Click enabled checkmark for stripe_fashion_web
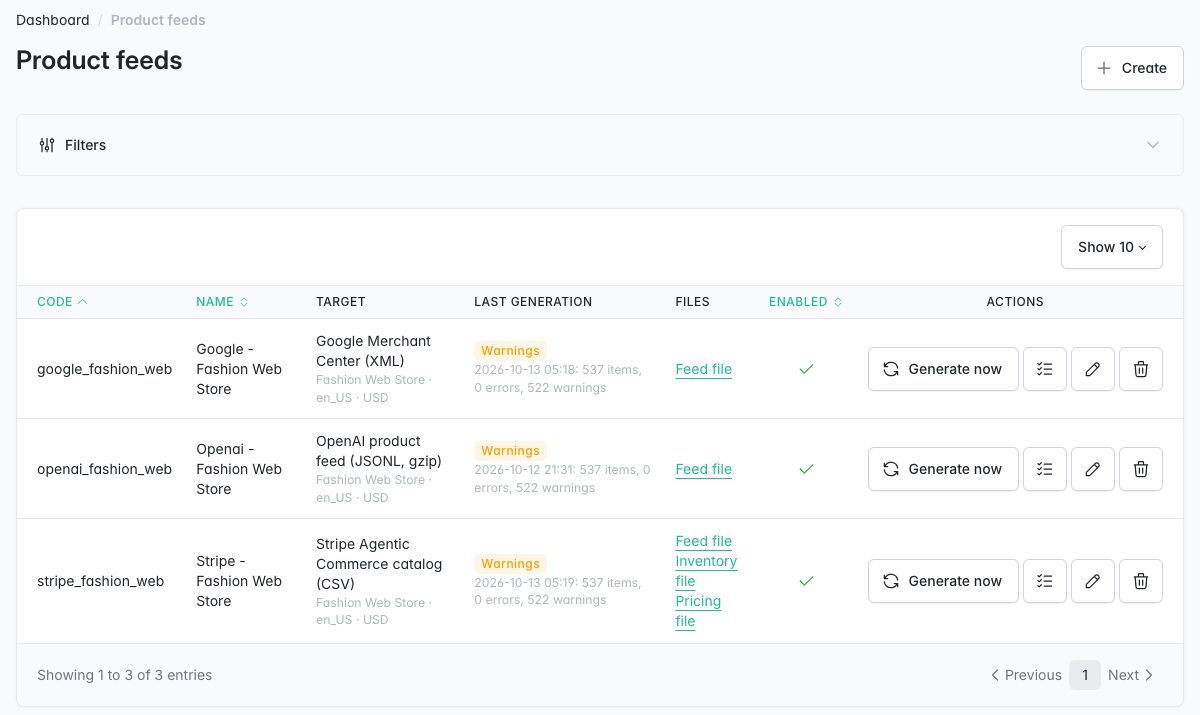Screen dimensions: 1200x715 pos(806,581)
